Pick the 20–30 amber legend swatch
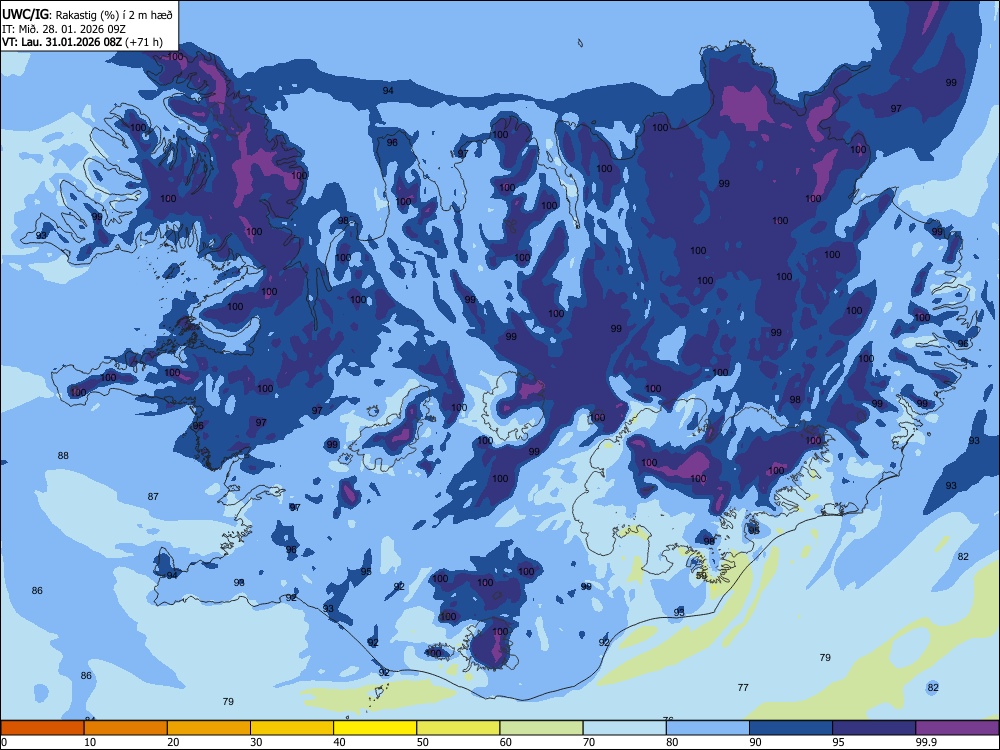Image resolution: width=1000 pixels, height=750 pixels. [209, 728]
